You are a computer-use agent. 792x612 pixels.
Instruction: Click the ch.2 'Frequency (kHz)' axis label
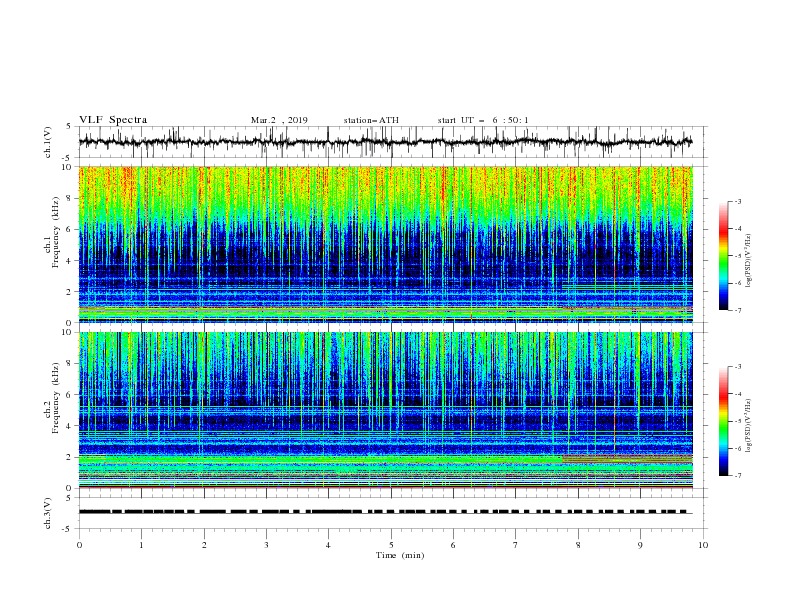point(56,398)
